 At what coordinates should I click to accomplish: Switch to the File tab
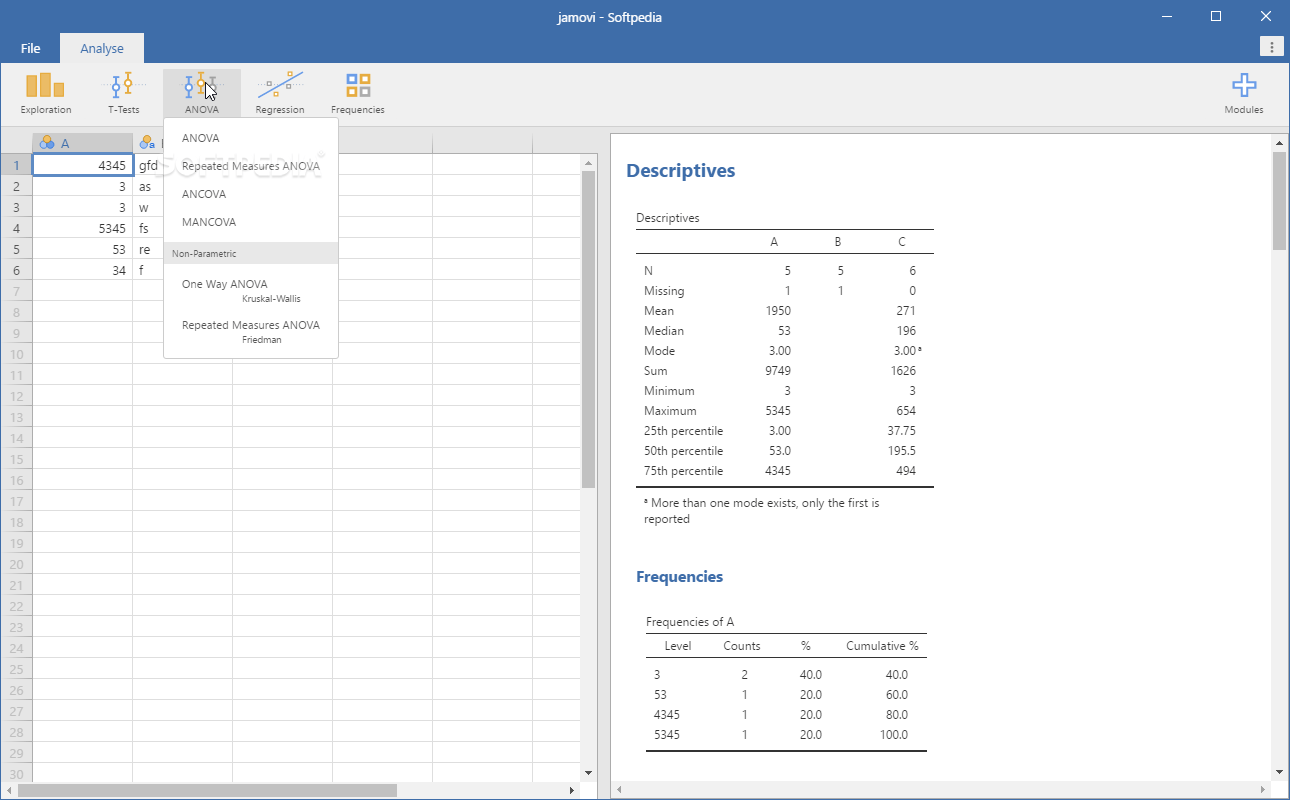pyautogui.click(x=30, y=48)
